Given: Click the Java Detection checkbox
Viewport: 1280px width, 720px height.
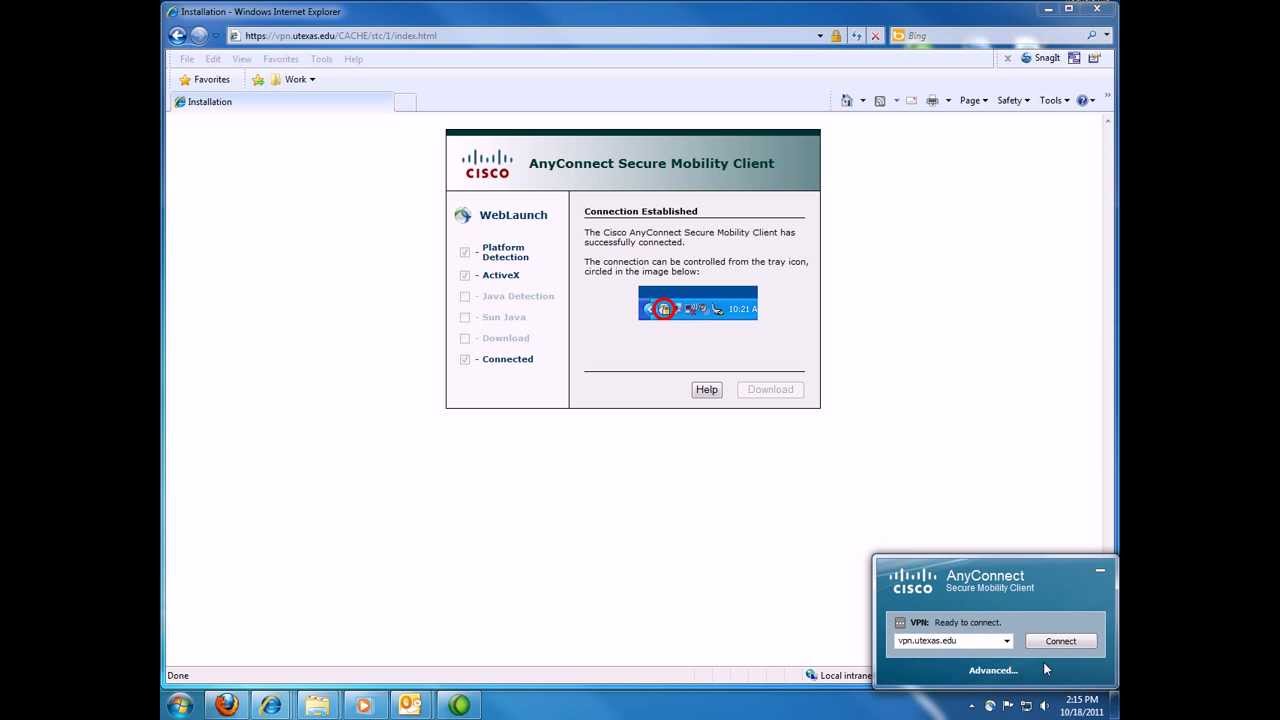Looking at the screenshot, I should click(x=465, y=296).
